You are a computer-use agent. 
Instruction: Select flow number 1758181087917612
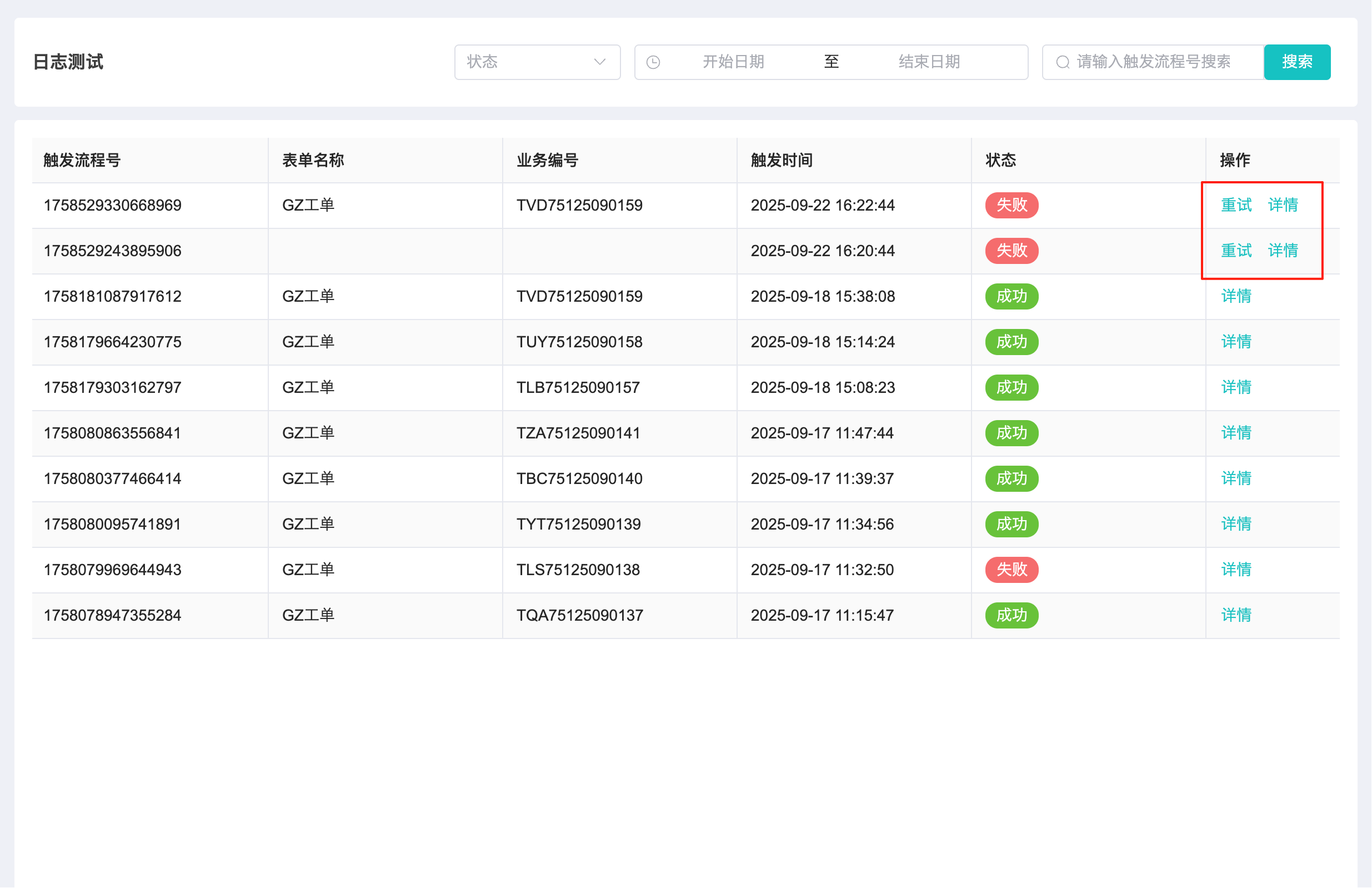pos(112,296)
